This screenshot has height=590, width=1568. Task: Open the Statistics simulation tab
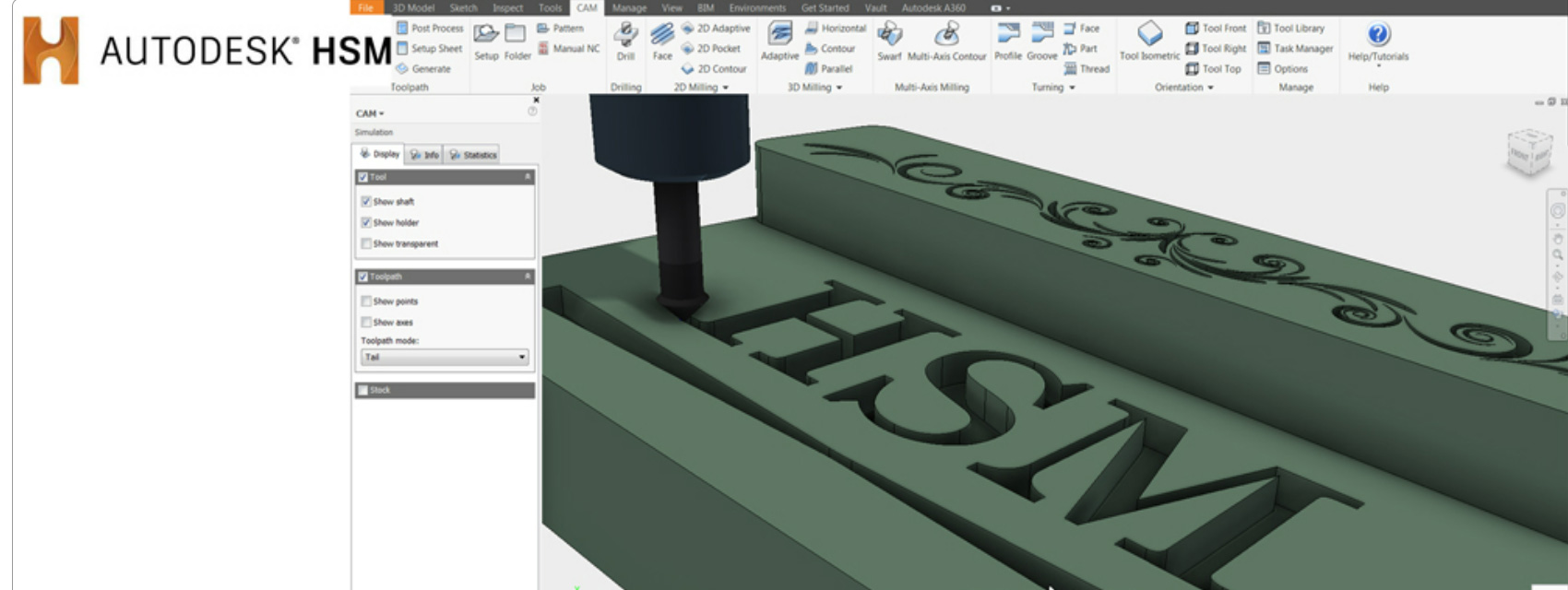point(473,155)
